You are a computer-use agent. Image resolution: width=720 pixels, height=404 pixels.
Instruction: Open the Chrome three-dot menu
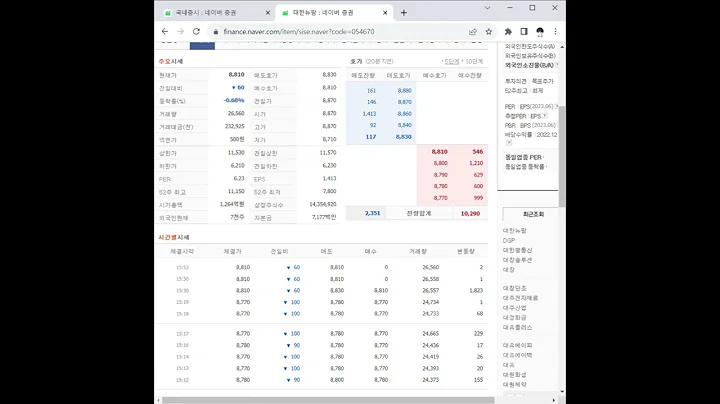(x=556, y=32)
